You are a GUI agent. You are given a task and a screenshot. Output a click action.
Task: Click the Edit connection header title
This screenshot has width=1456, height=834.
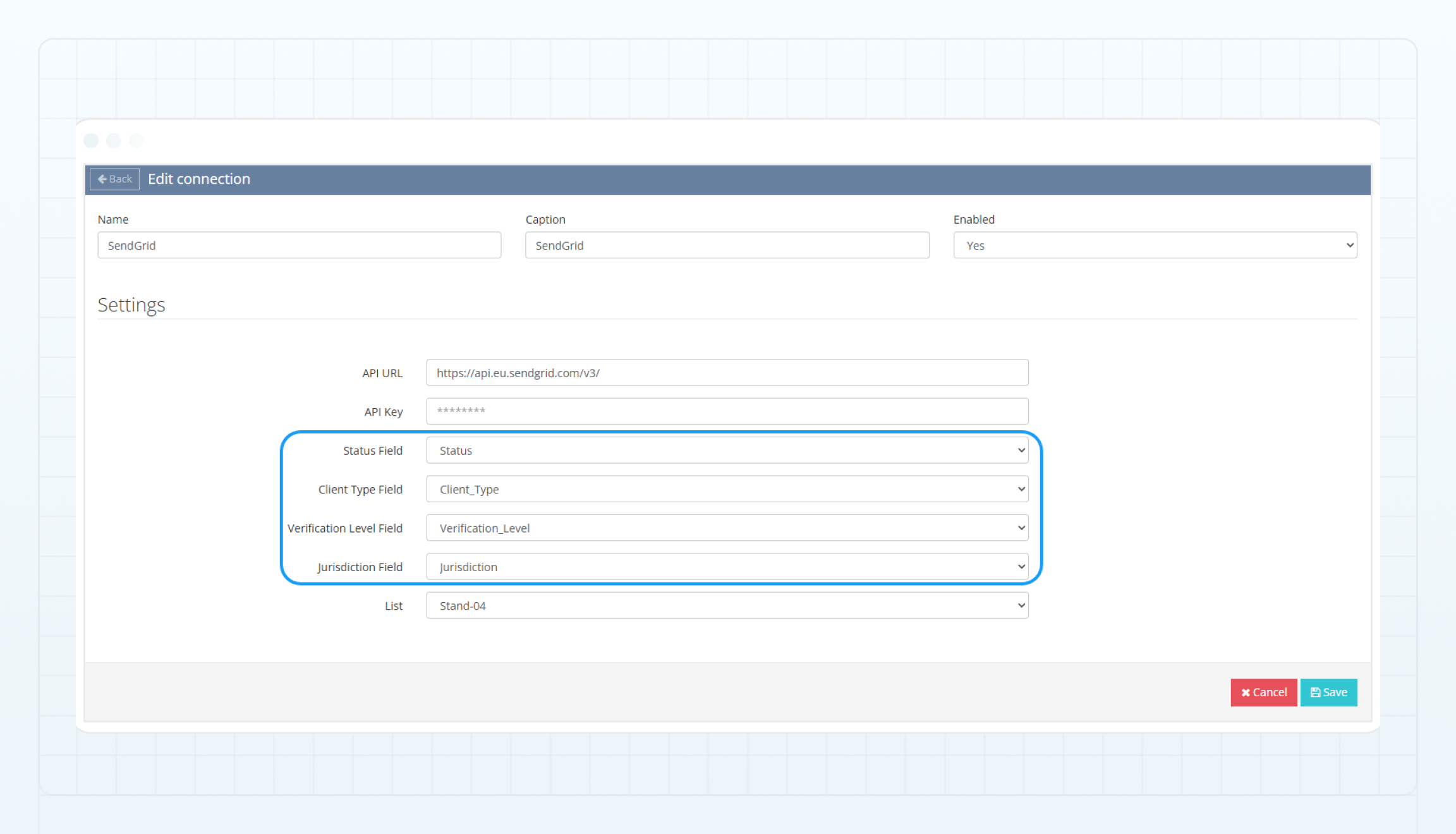point(199,179)
